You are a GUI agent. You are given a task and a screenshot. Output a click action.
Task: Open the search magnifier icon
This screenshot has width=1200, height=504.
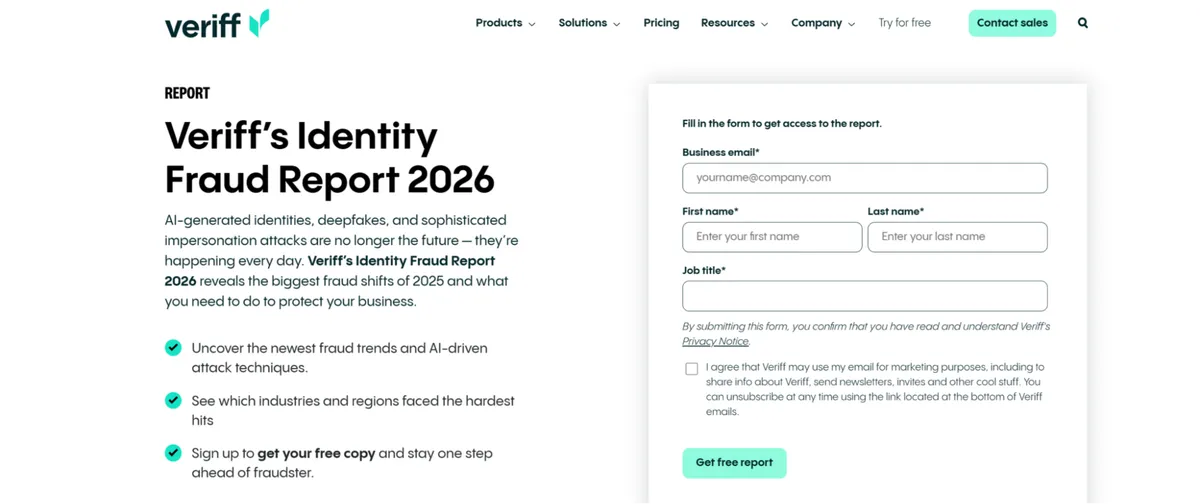pos(1083,23)
